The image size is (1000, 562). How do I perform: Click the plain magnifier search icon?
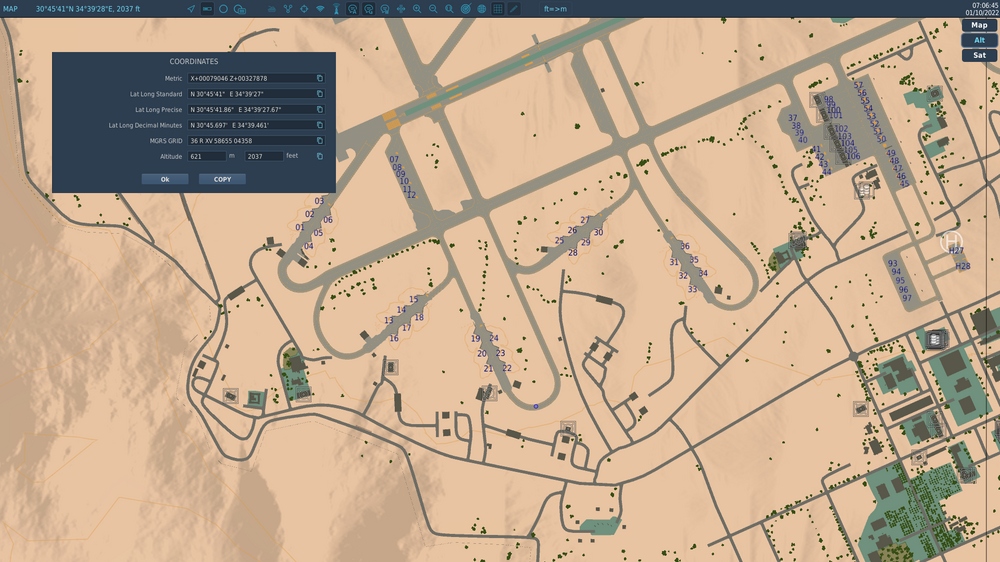coord(449,9)
